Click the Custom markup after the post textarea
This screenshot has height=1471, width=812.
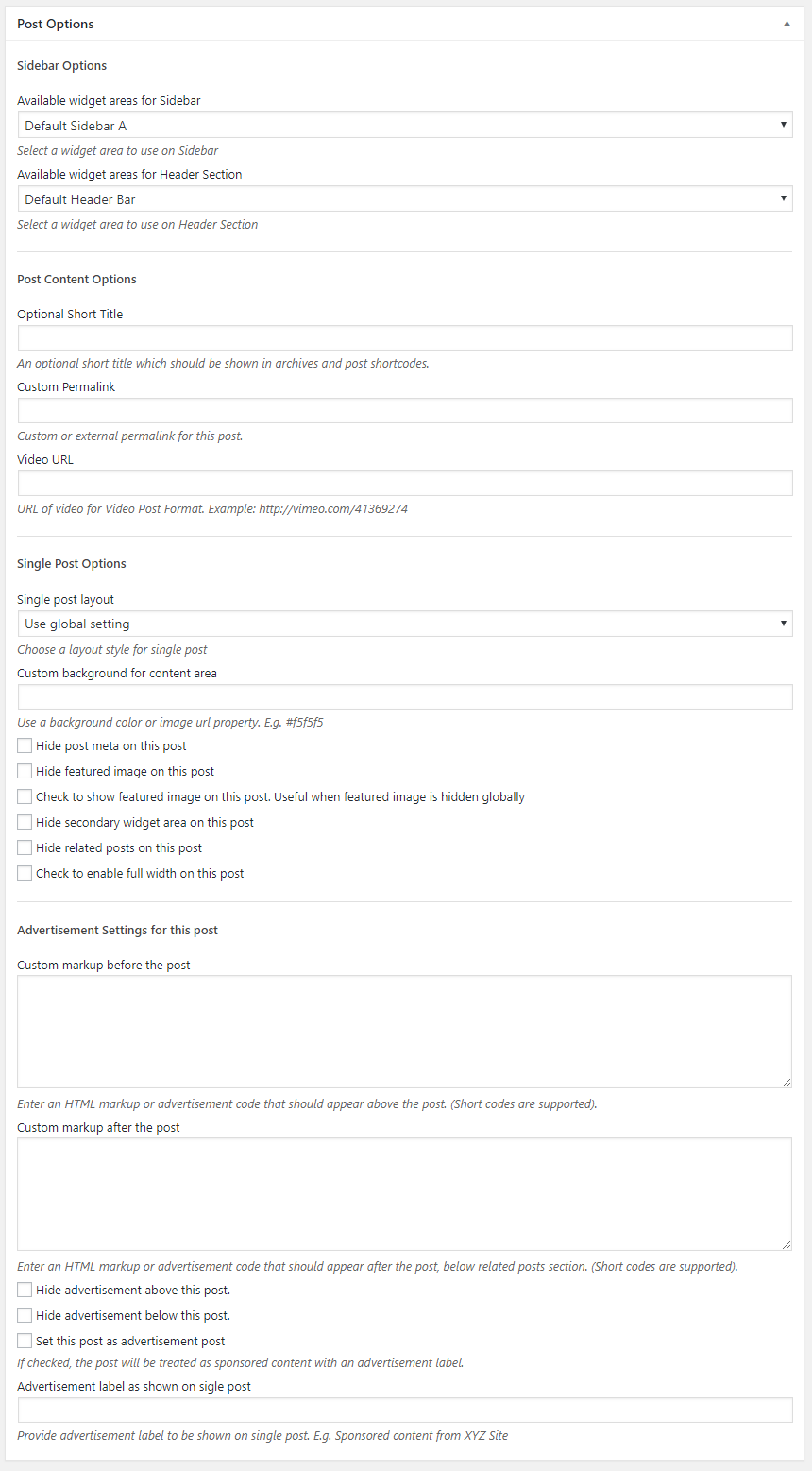pos(404,1194)
